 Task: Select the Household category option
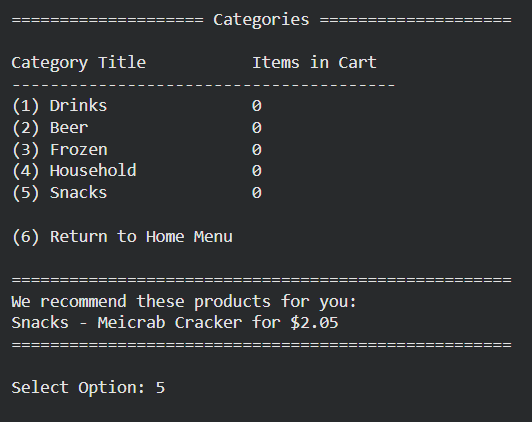click(74, 171)
